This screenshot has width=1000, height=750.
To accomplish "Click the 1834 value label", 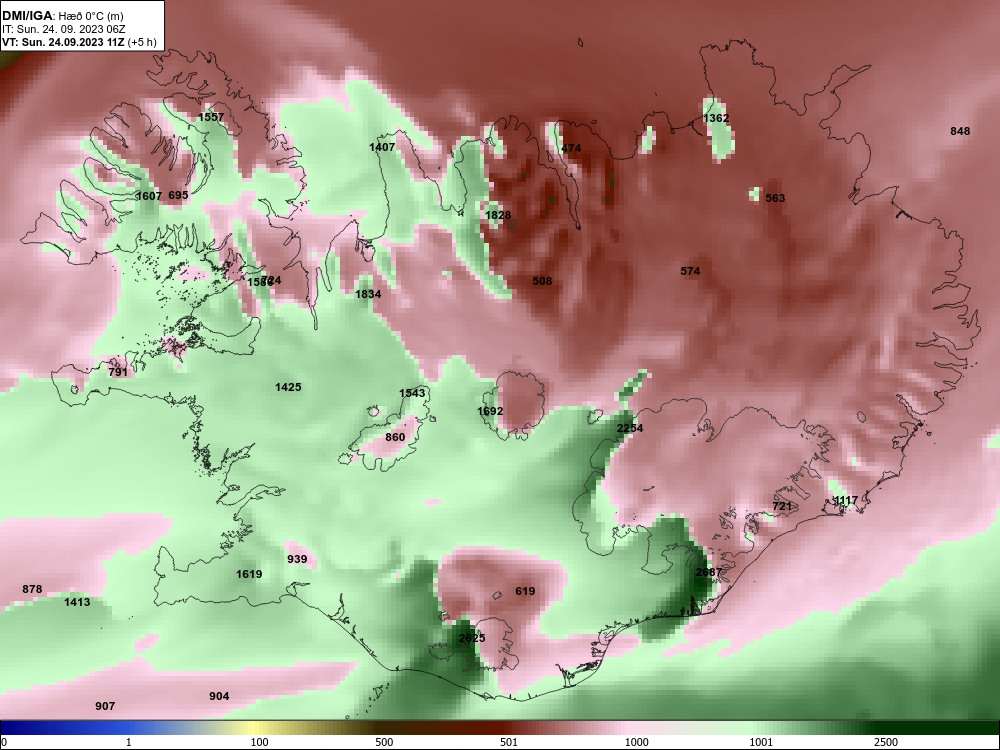I will point(368,294).
